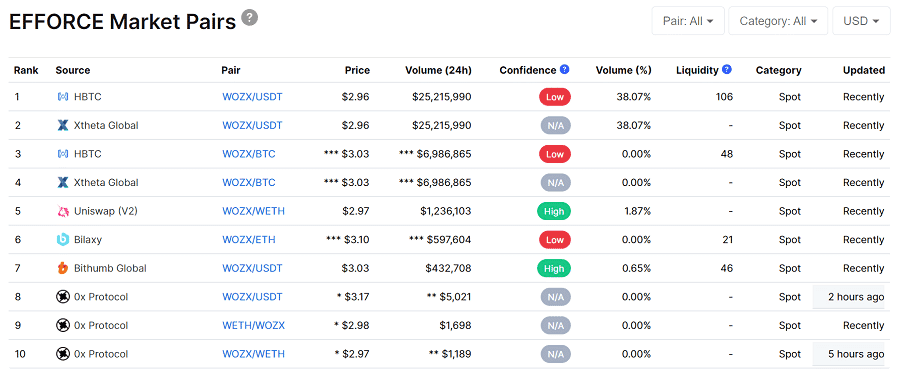Sort table by Updated column header
The image size is (900, 375).
tap(864, 70)
